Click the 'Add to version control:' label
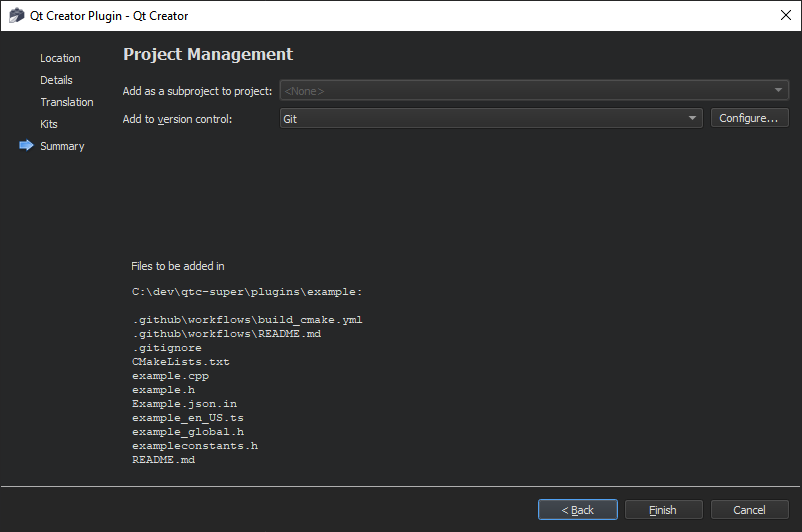802x532 pixels. coord(177,119)
